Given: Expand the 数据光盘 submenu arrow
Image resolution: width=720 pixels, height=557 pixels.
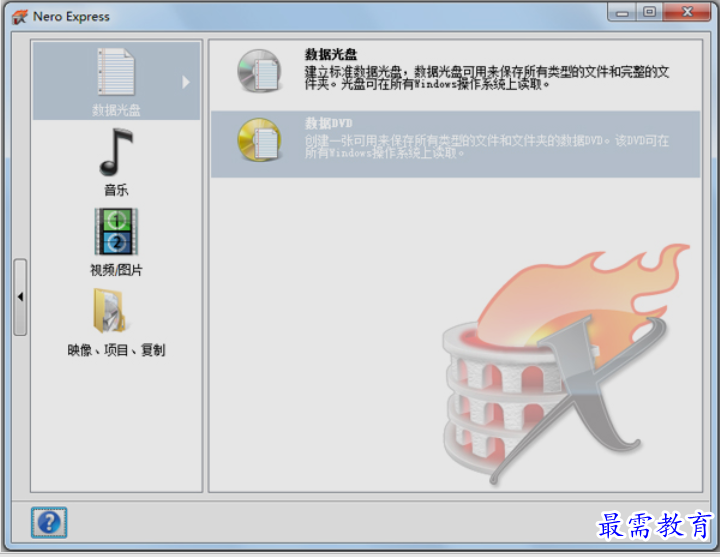Looking at the screenshot, I should click(x=186, y=82).
